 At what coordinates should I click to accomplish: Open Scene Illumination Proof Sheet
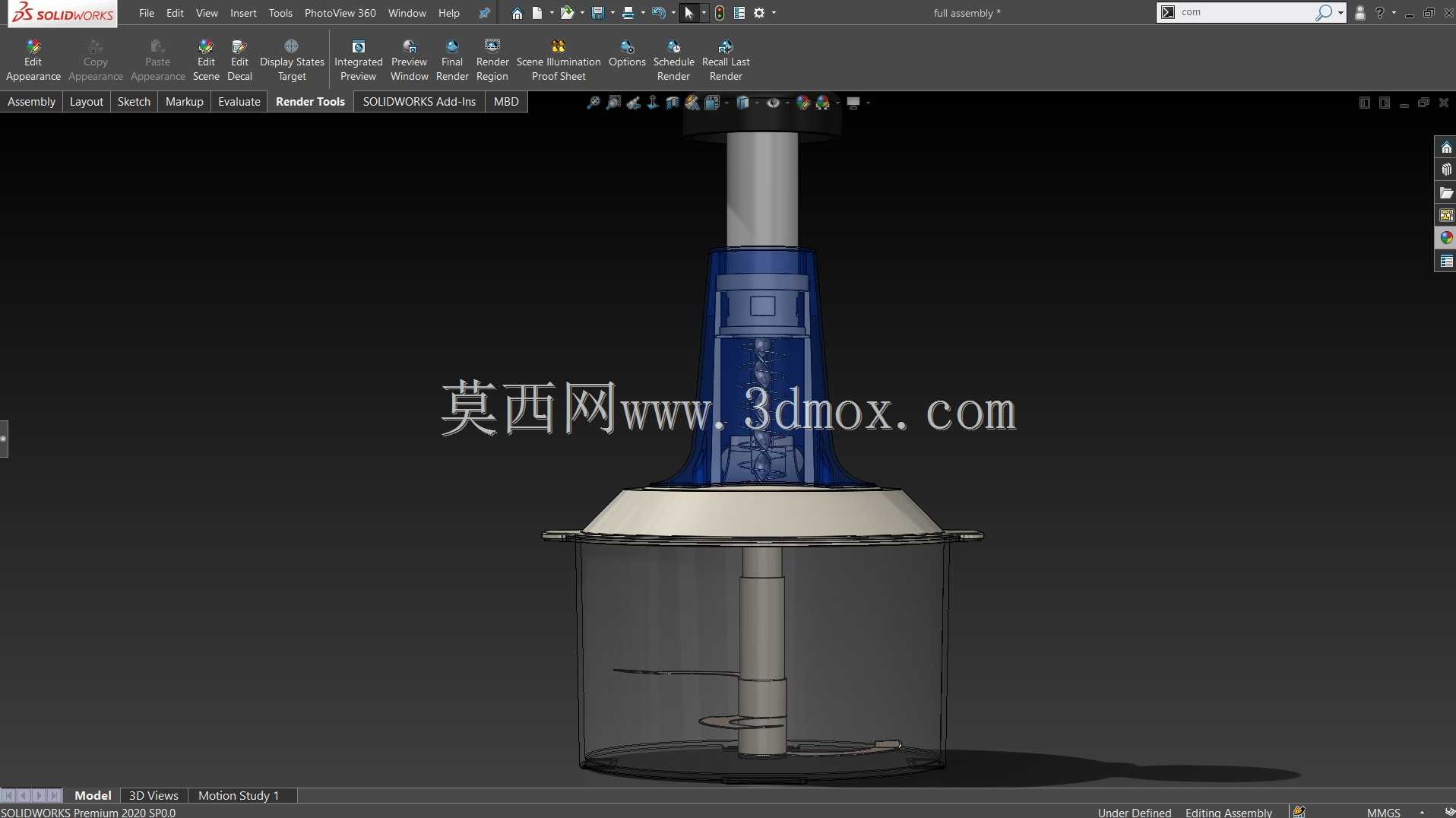coord(559,60)
